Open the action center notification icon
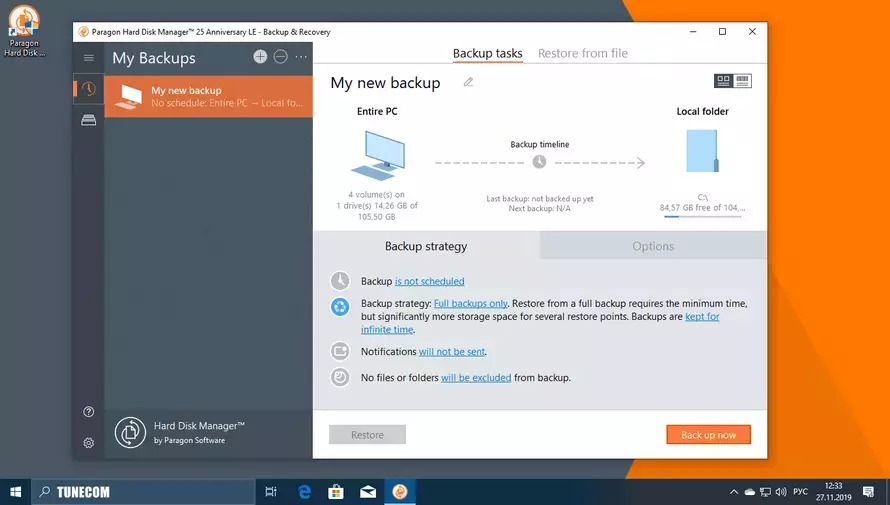 pyautogui.click(x=868, y=492)
